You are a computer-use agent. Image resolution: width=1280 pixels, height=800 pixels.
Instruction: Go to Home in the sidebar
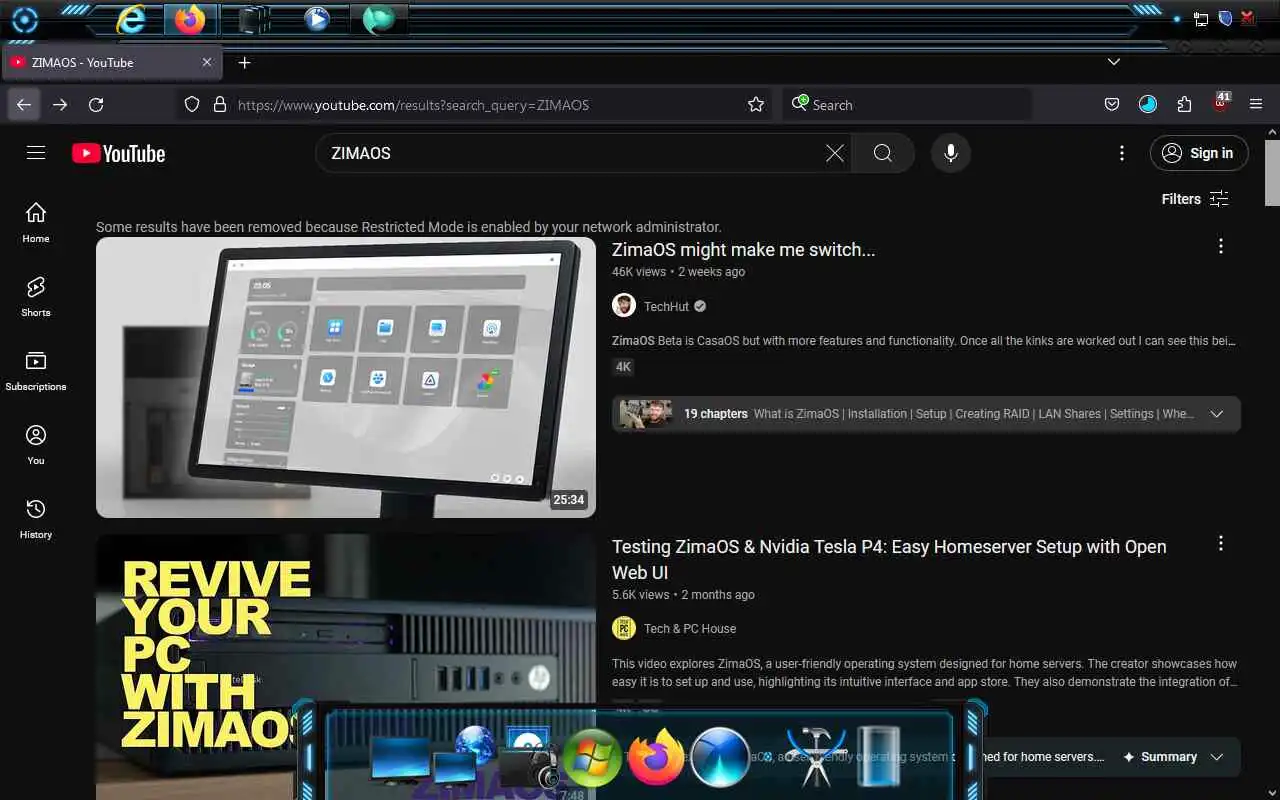(x=36, y=222)
